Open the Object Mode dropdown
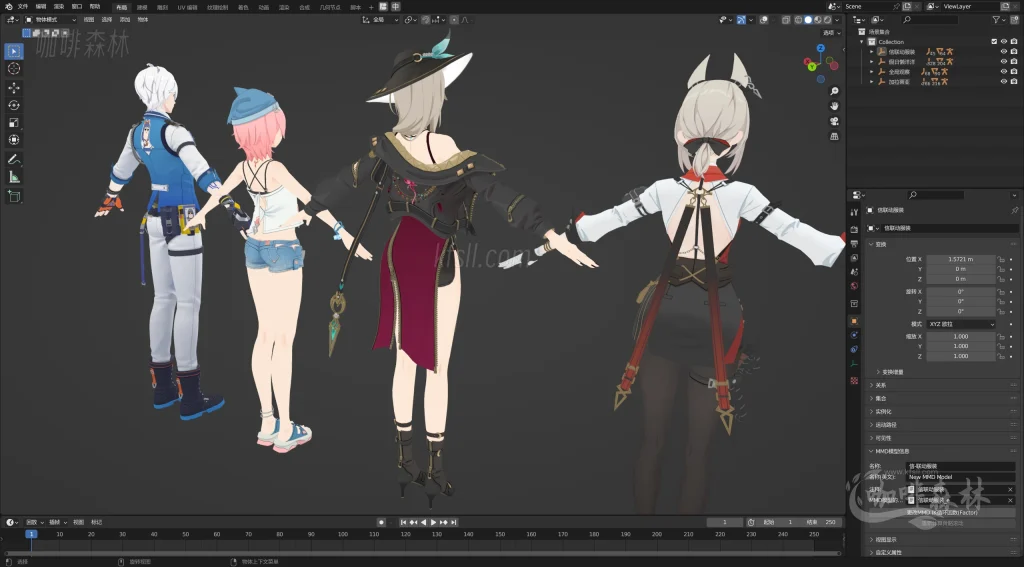 coord(50,20)
